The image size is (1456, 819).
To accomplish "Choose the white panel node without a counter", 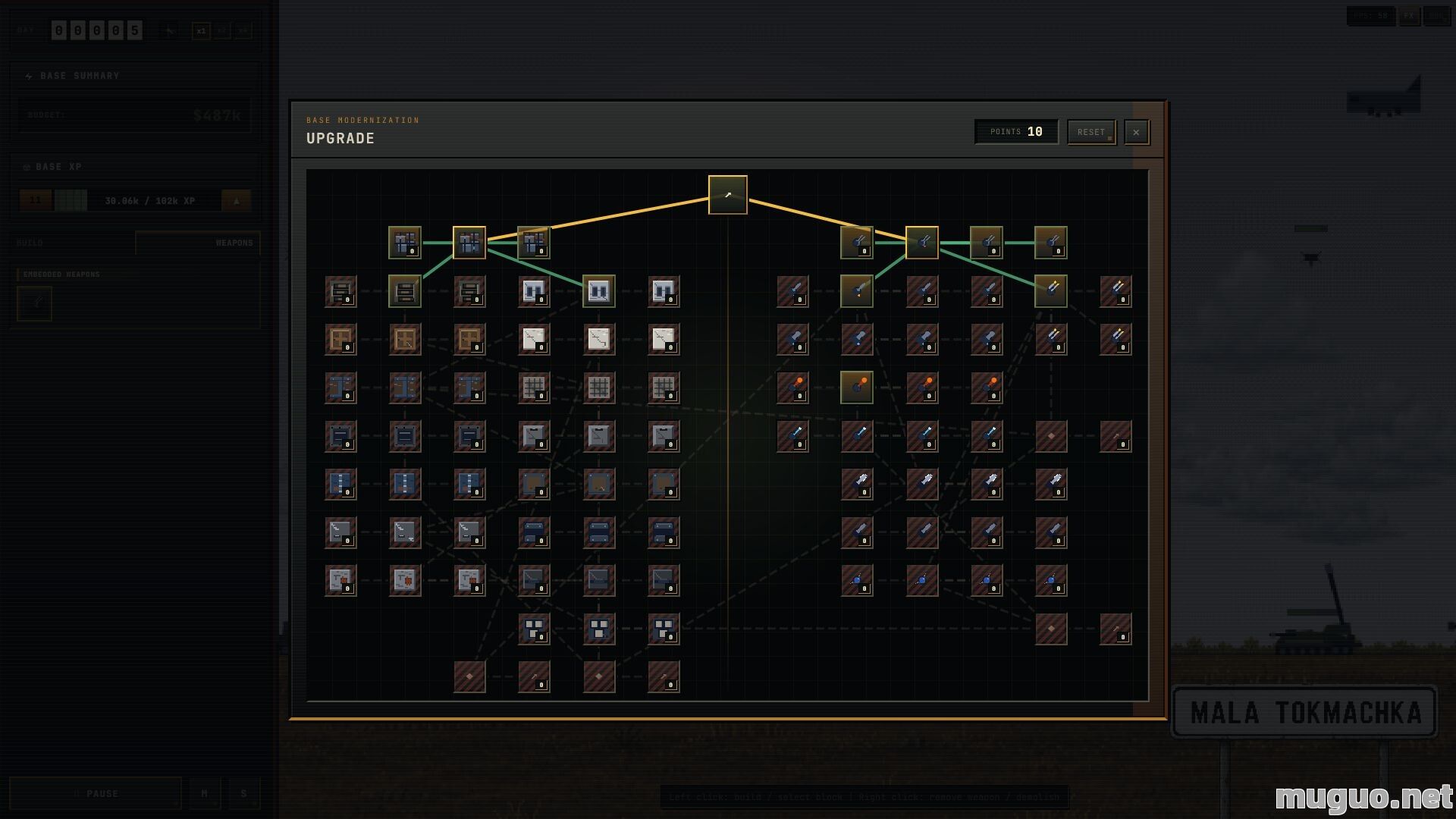I will click(599, 339).
